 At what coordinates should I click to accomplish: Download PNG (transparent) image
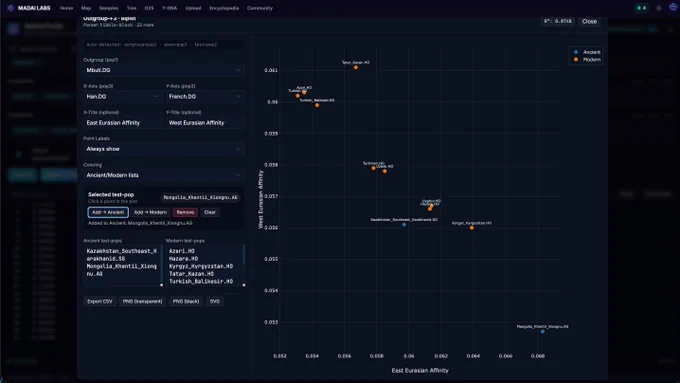[x=142, y=301]
